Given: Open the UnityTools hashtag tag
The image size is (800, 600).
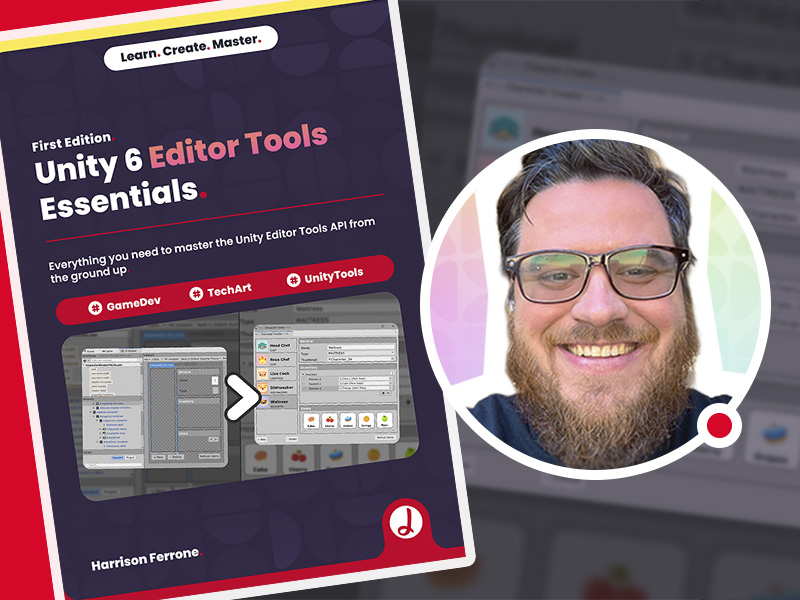Looking at the screenshot, I should click(325, 277).
